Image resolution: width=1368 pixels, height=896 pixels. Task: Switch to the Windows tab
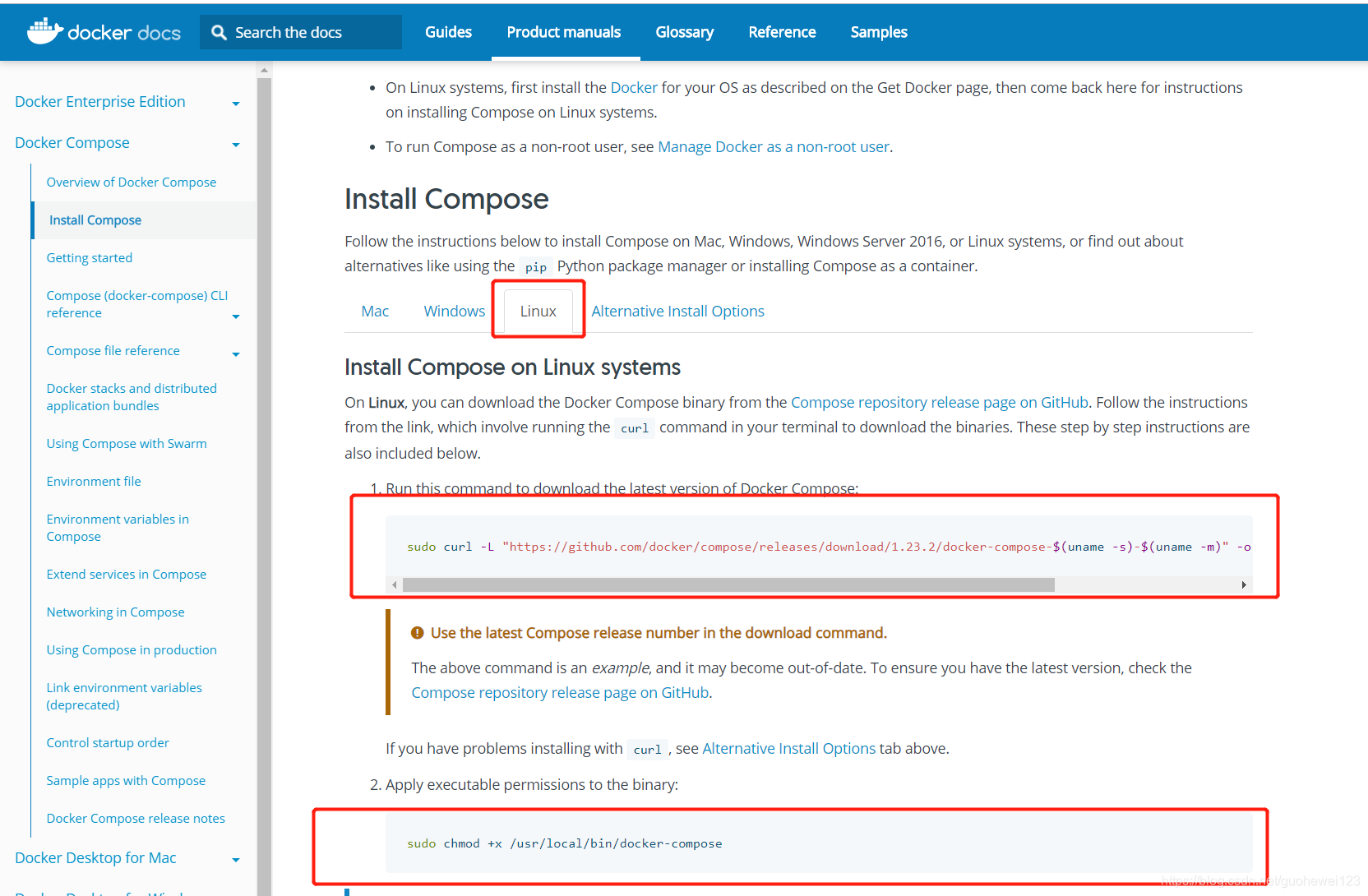pos(455,311)
